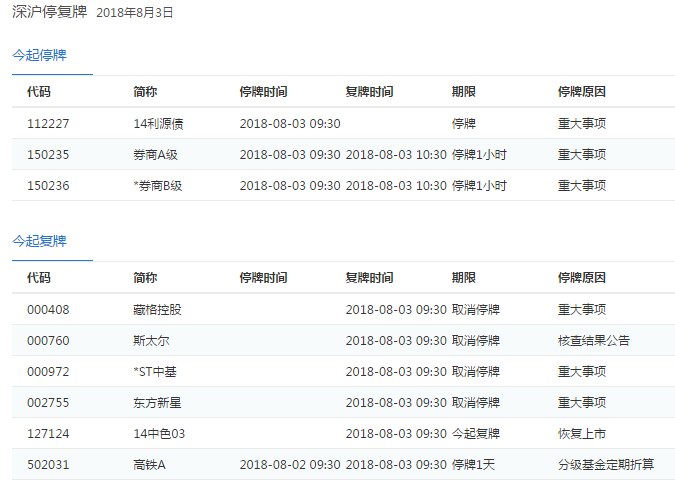Open the 券商A级 fund name
Viewport: 675px width, 486px height.
(x=155, y=155)
